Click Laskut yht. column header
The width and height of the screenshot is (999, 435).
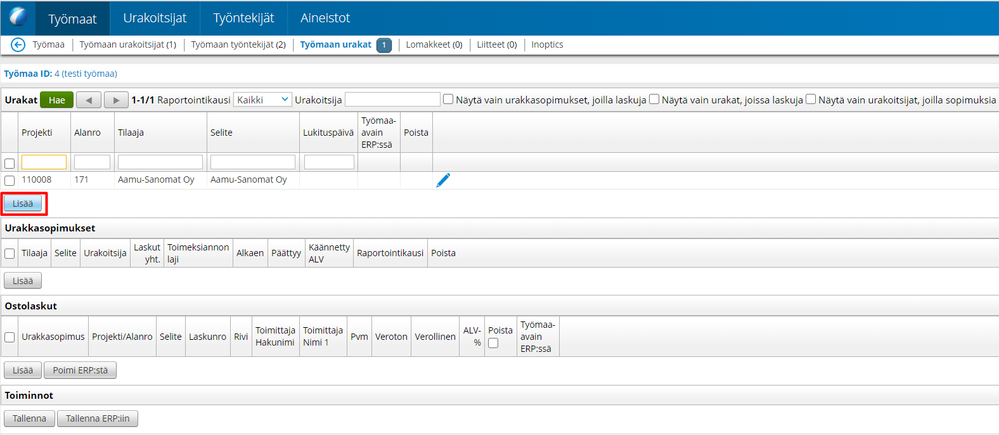[x=147, y=253]
